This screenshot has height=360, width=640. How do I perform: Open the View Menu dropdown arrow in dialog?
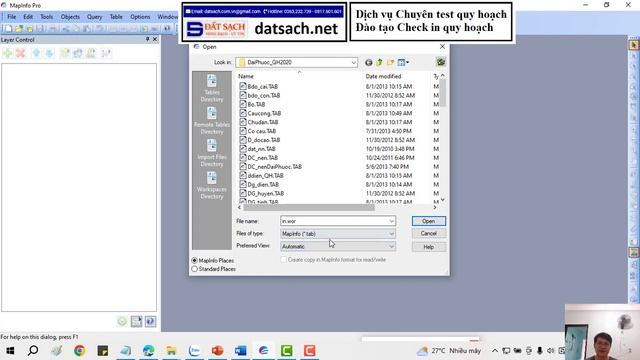[407, 62]
